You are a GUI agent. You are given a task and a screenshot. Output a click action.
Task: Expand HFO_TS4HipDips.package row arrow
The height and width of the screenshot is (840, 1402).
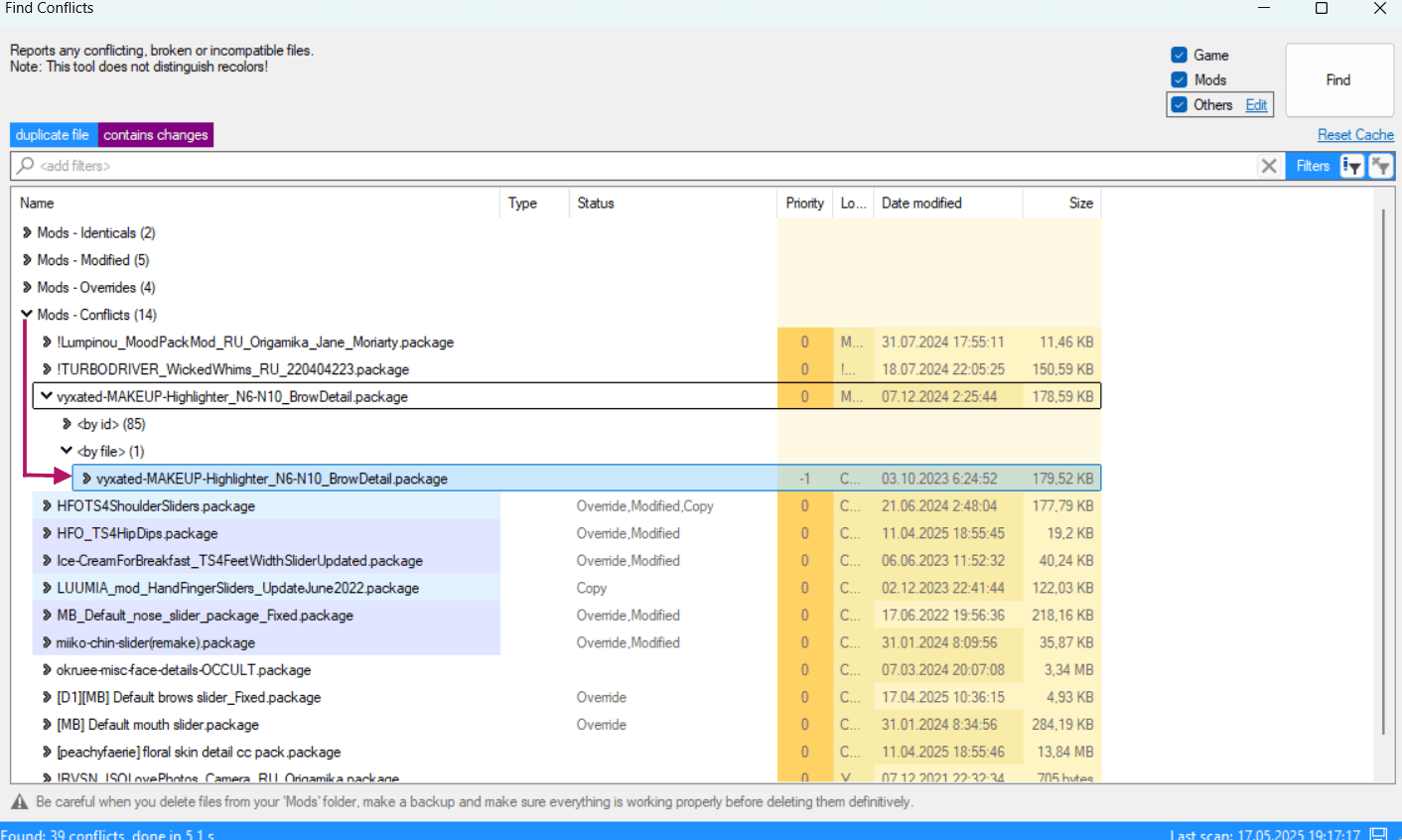click(47, 533)
